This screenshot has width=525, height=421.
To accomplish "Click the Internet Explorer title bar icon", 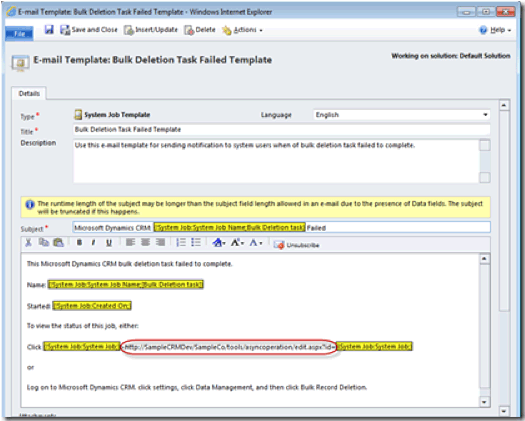I will 11,12.
